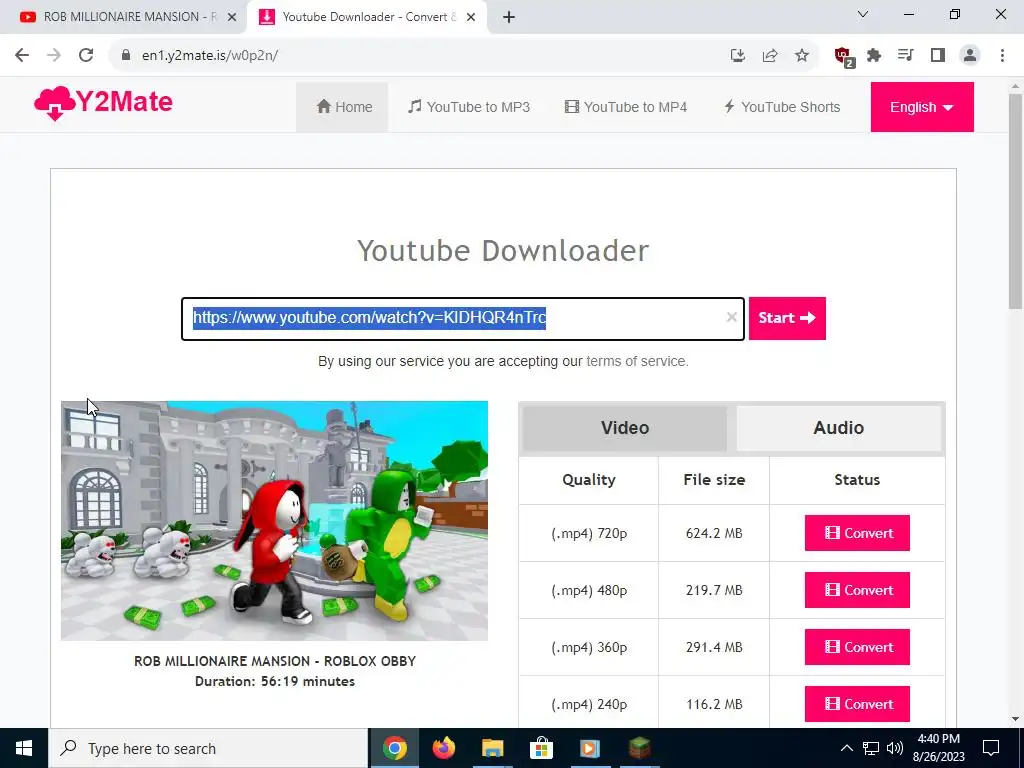The image size is (1024, 768).
Task: Switch to the ROB MILLIONAIRE MANSION tab
Action: (x=124, y=17)
